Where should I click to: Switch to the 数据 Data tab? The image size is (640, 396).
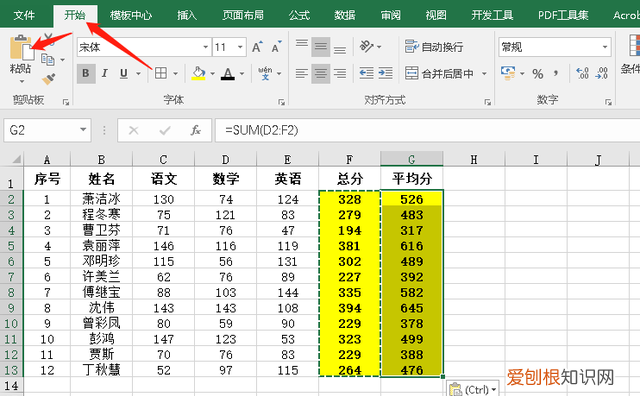(345, 16)
